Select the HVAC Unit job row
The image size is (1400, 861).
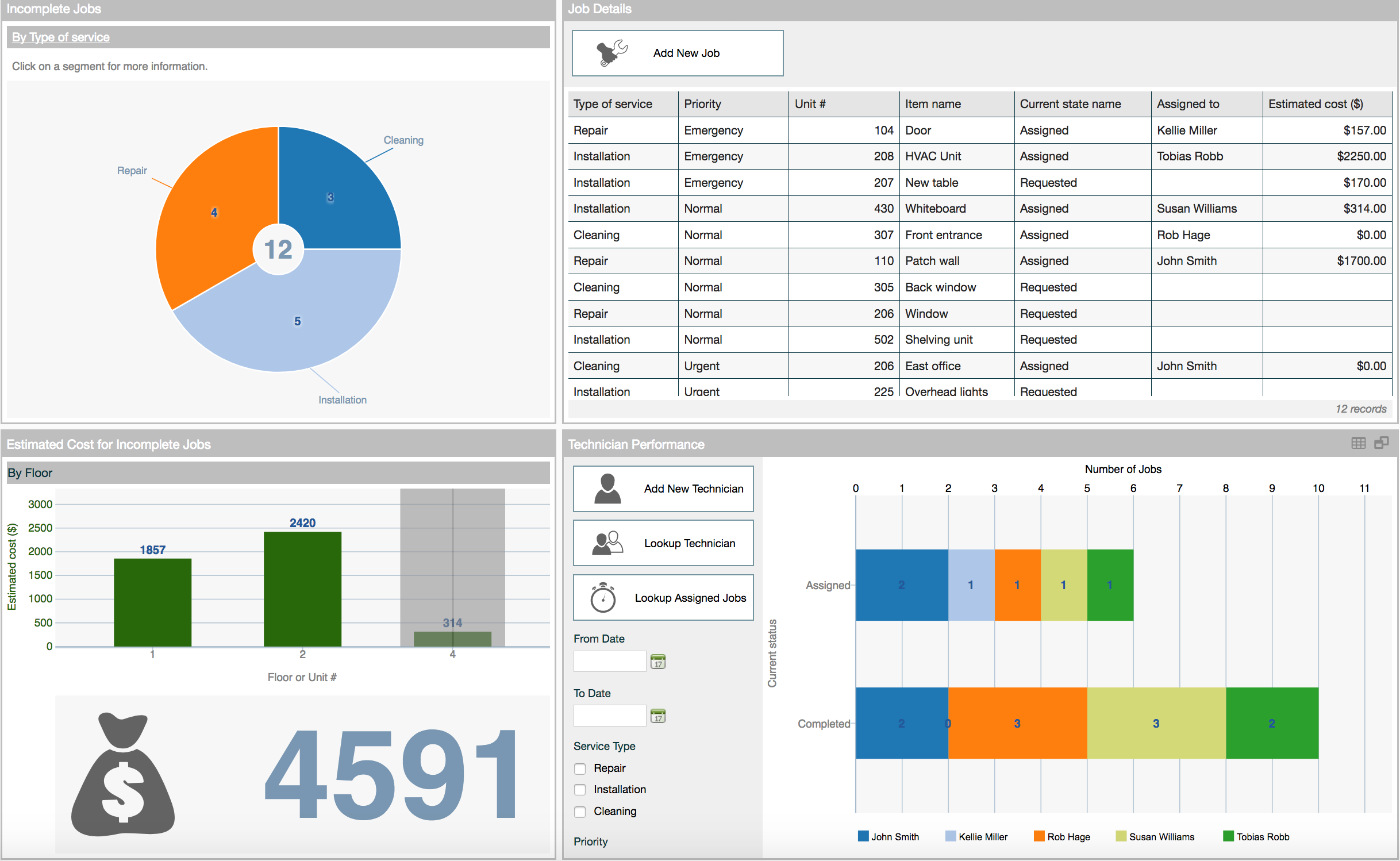[933, 156]
